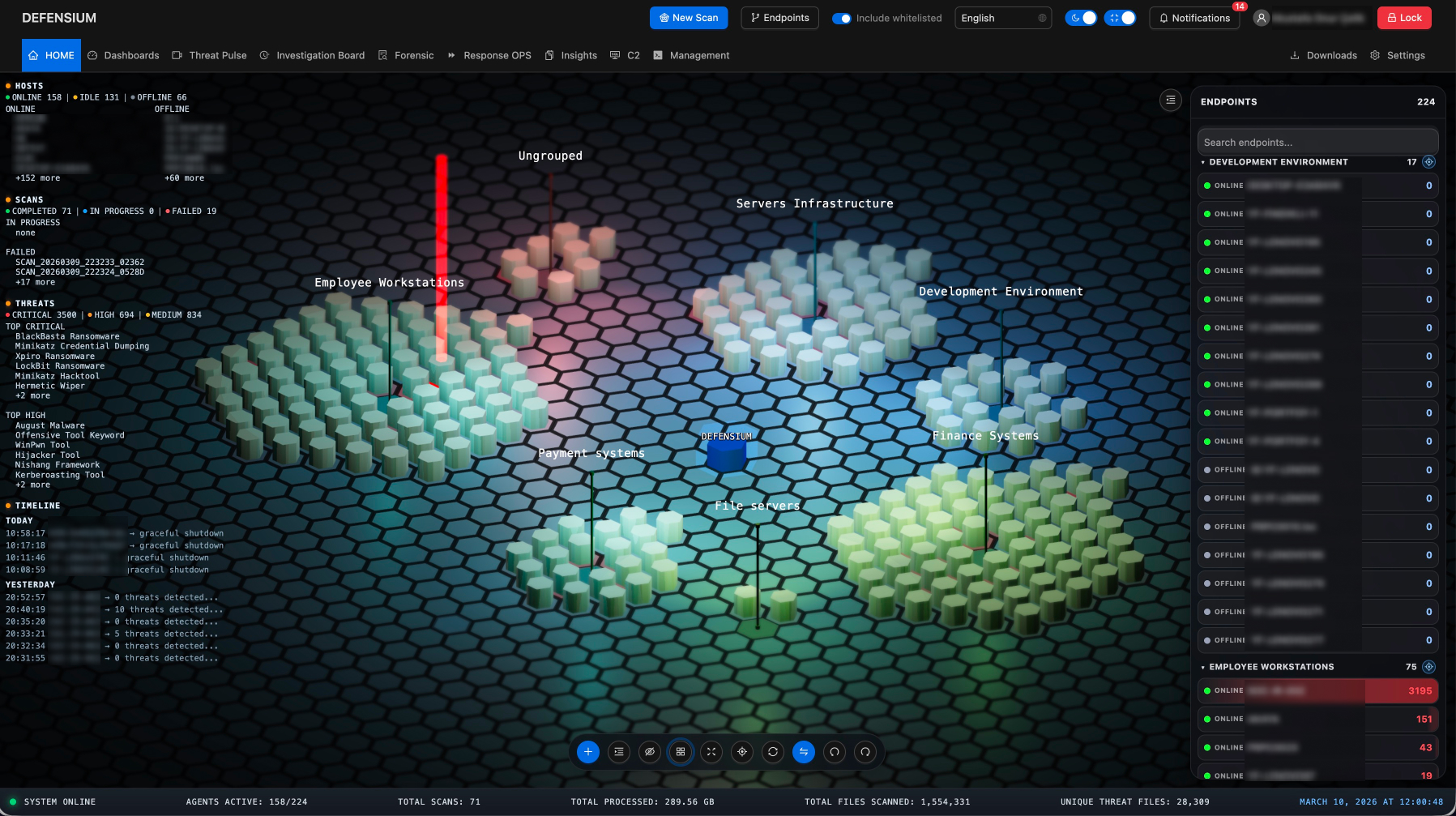Open the English language dropdown
1456x816 pixels.
(1003, 18)
